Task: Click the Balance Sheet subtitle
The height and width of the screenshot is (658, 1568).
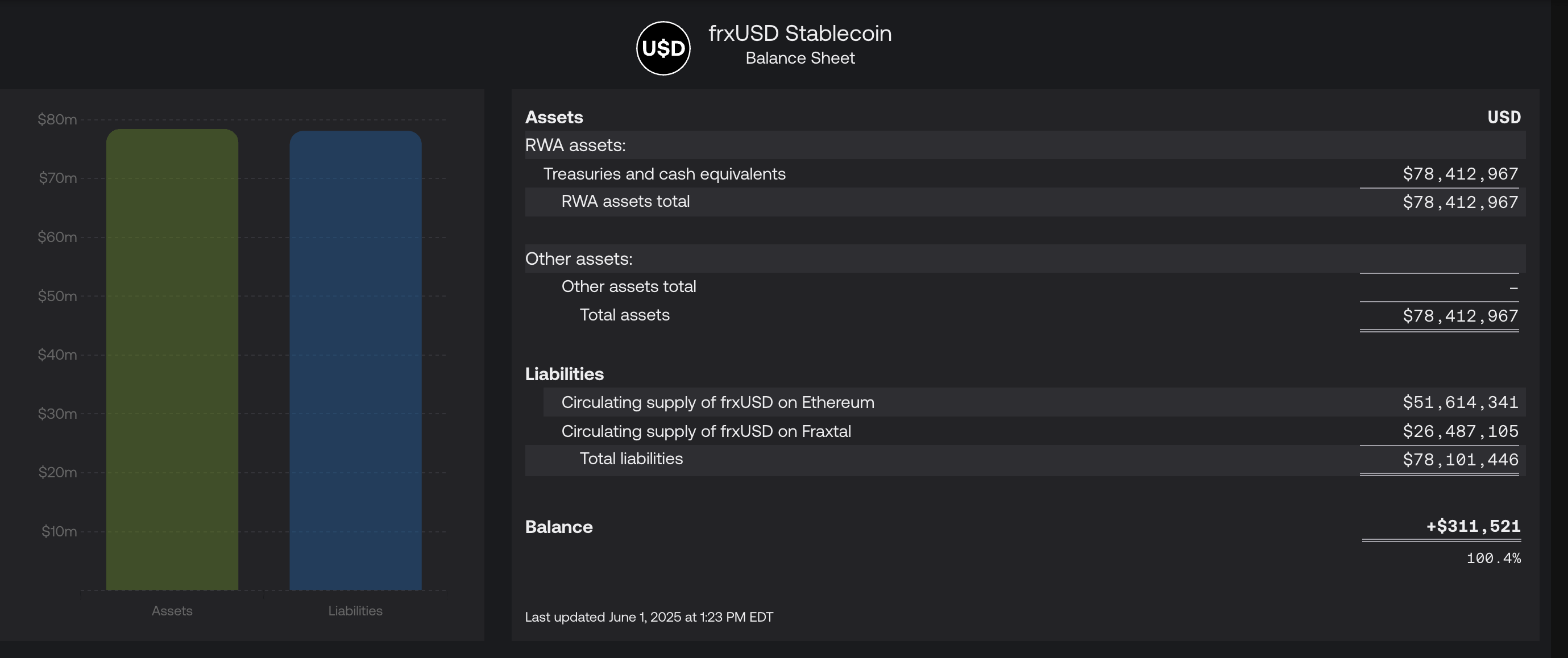Action: coord(800,58)
